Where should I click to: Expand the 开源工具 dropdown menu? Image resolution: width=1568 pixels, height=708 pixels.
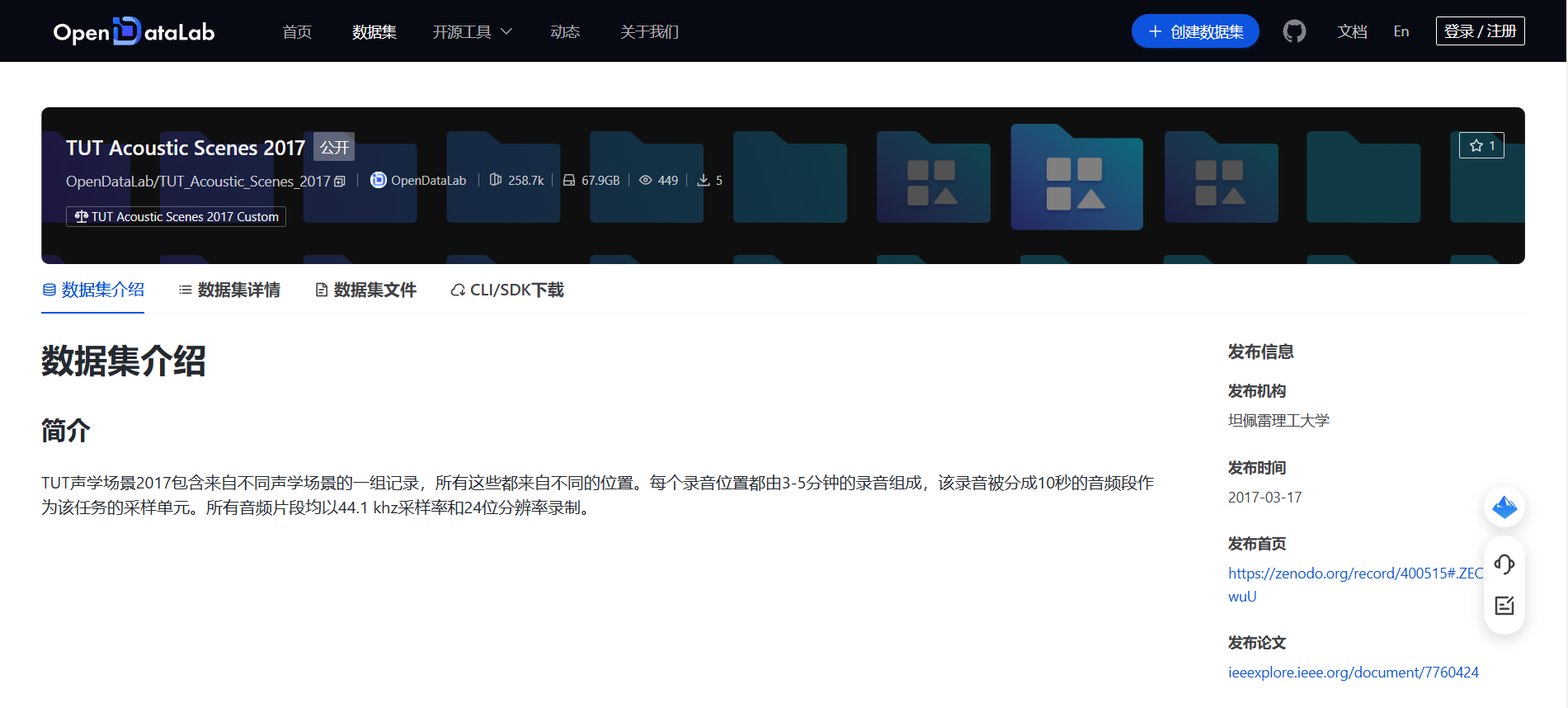tap(473, 31)
